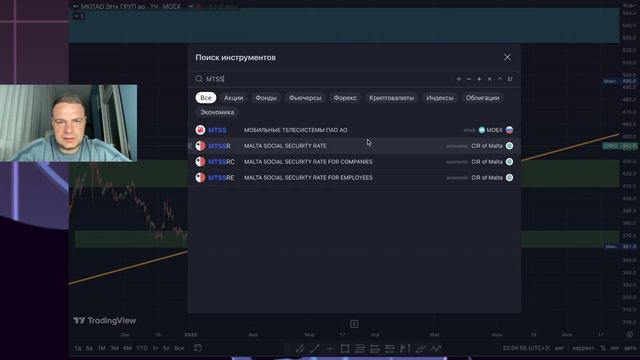Click the MOEX exchange label on MTSS row
640x360 pixels.
pos(494,130)
